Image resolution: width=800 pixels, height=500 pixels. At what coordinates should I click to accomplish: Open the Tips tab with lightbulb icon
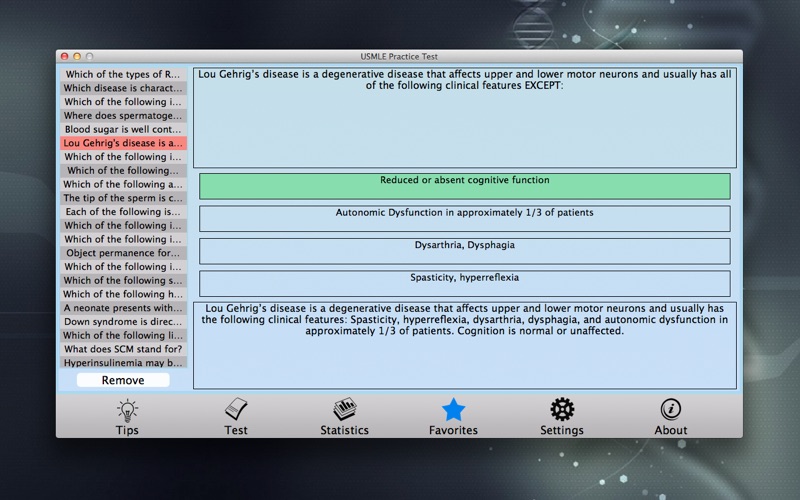[x=127, y=417]
